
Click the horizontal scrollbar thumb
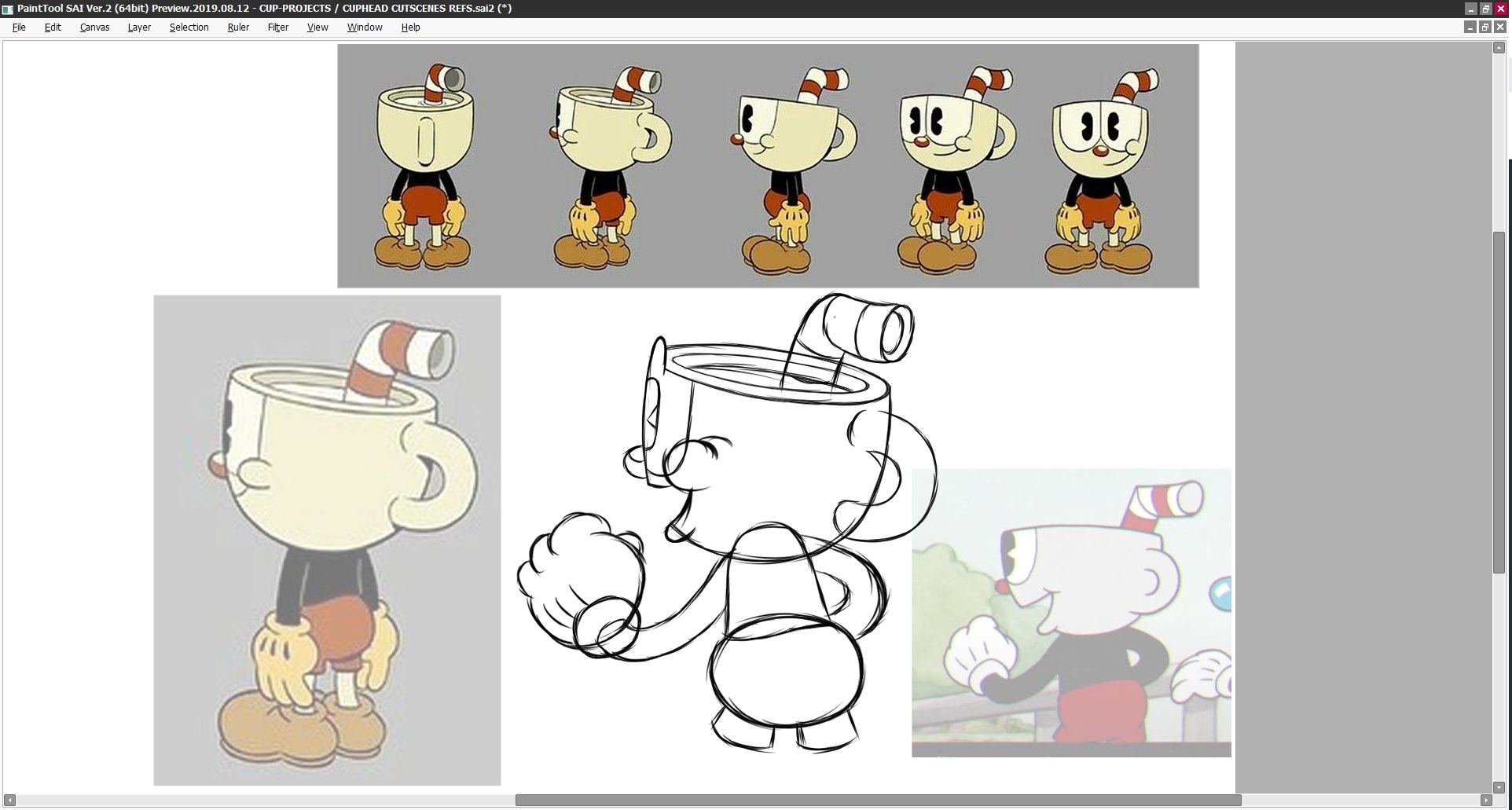(x=878, y=801)
